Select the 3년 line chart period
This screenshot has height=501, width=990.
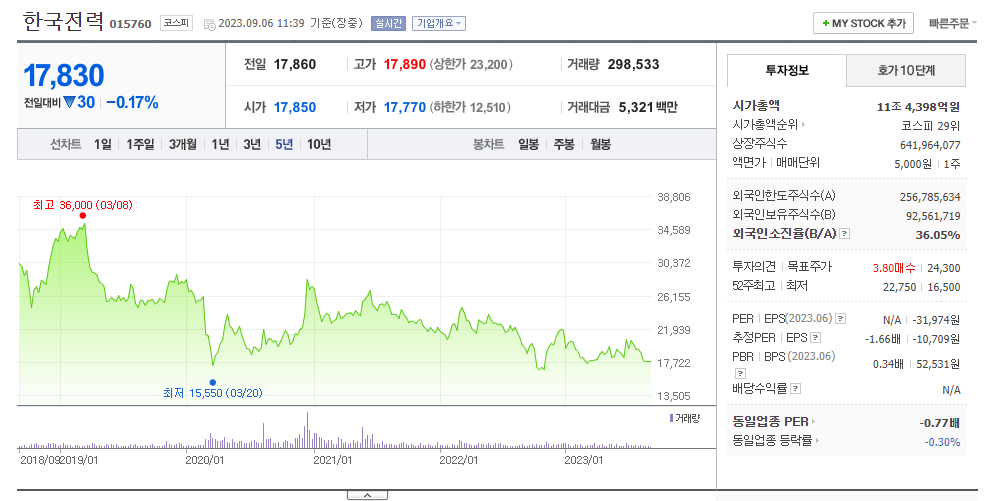(x=252, y=144)
